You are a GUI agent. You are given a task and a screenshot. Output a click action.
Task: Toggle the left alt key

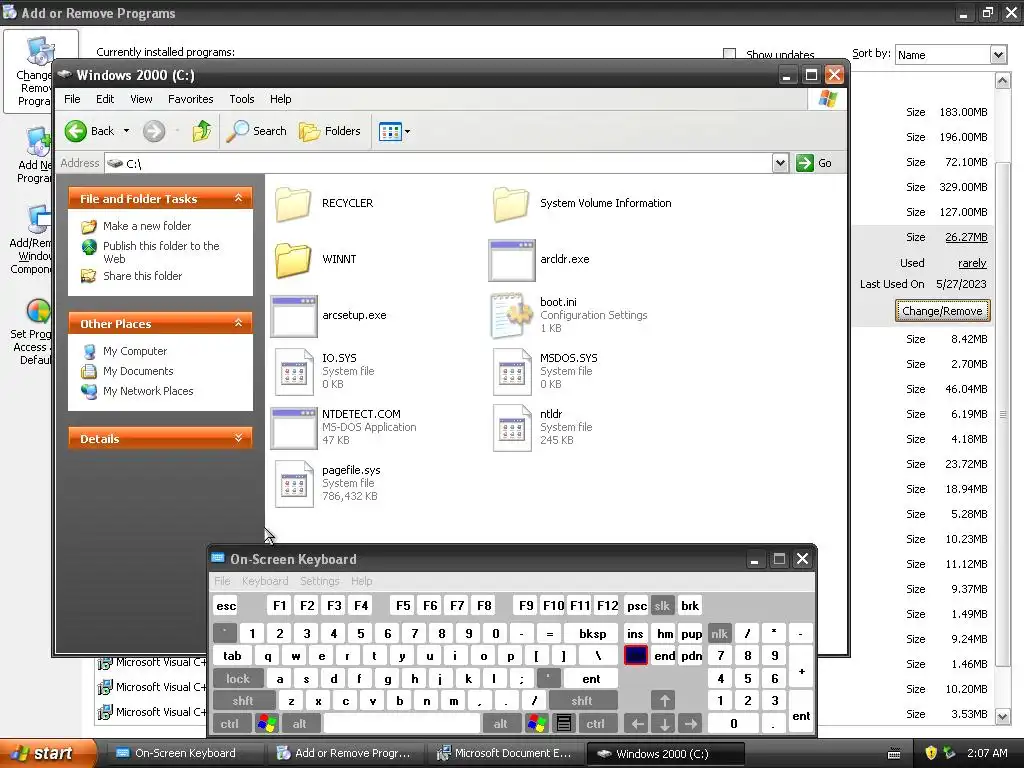point(299,724)
